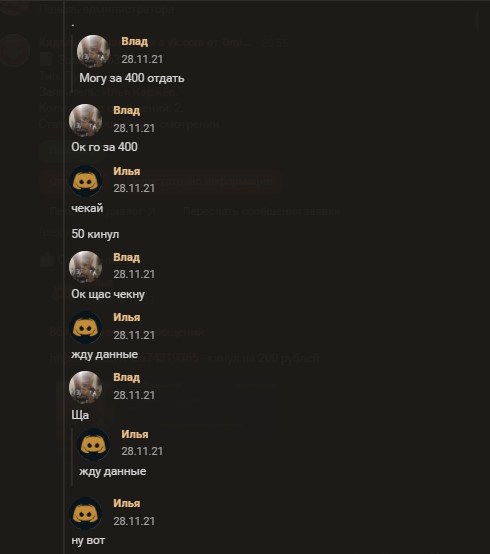Open Влад's avatar above 'Ок го за 400'
This screenshot has width=490, height=554.
(85, 120)
